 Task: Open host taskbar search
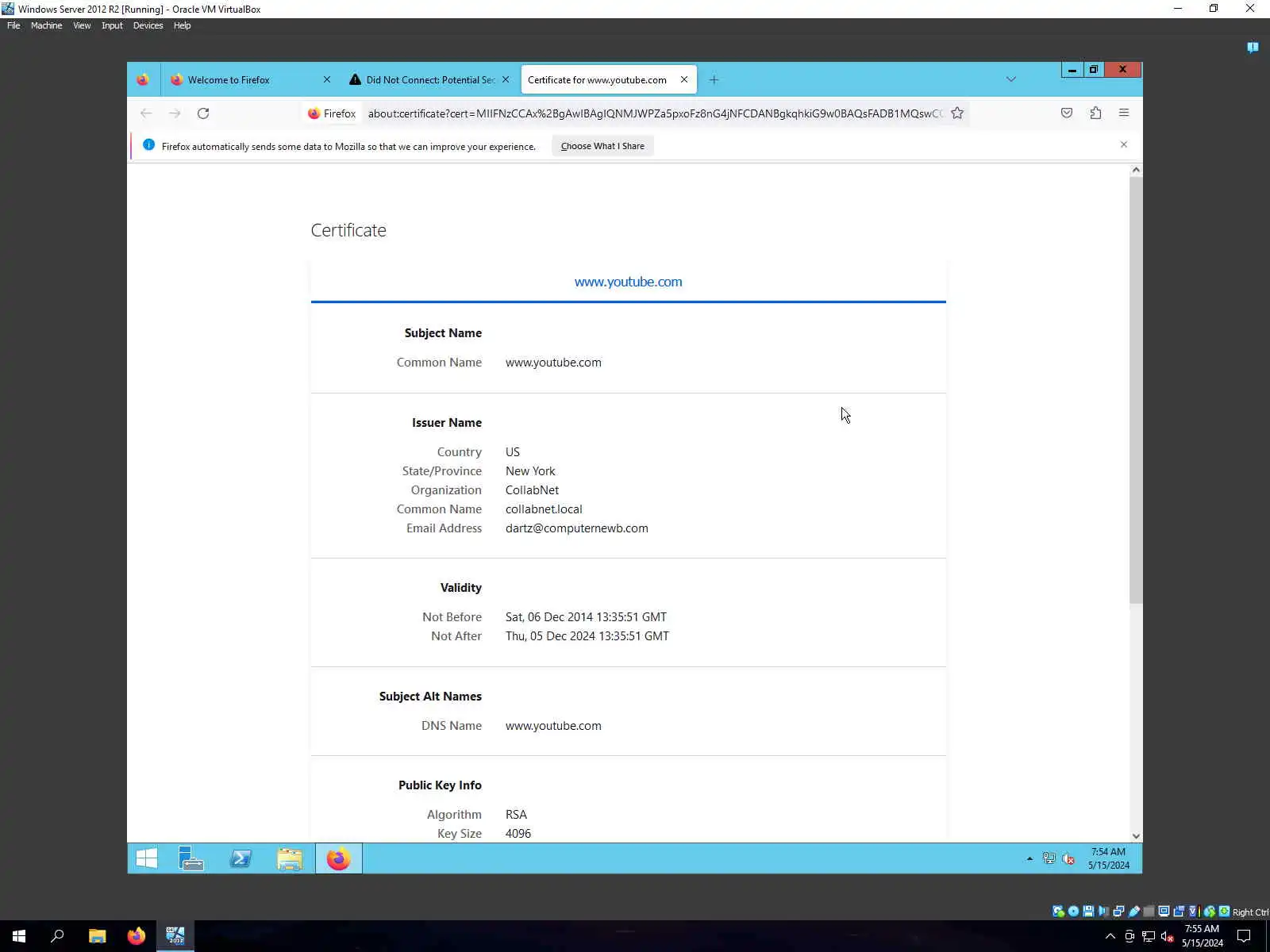click(57, 936)
